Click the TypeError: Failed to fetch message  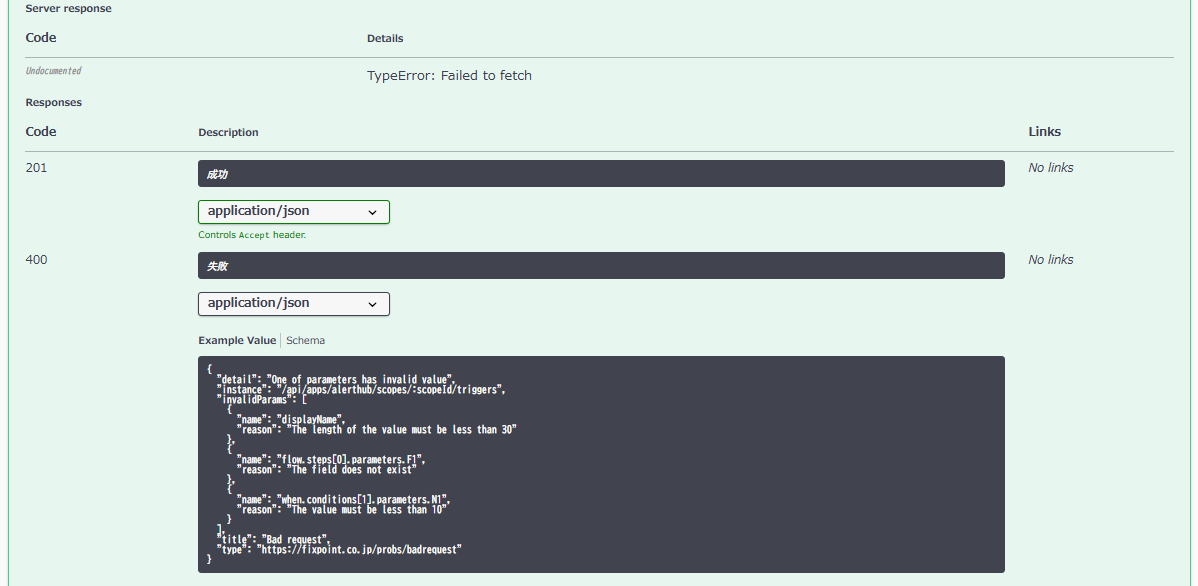coord(449,76)
